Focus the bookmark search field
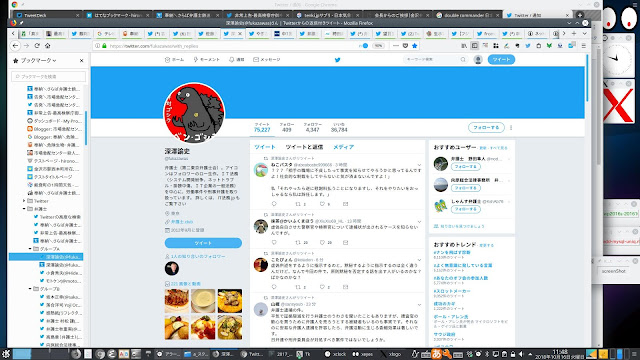The width and height of the screenshot is (640, 360). tap(49, 76)
